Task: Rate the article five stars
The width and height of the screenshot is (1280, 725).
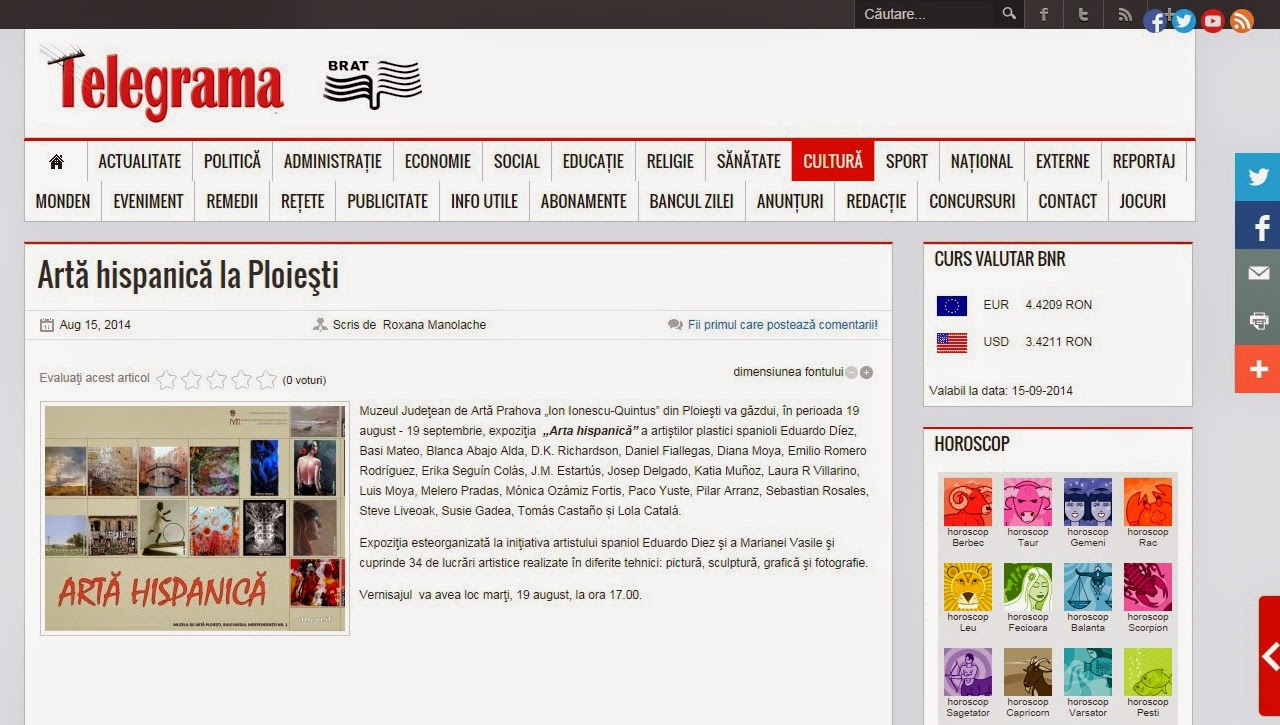Action: coord(266,379)
